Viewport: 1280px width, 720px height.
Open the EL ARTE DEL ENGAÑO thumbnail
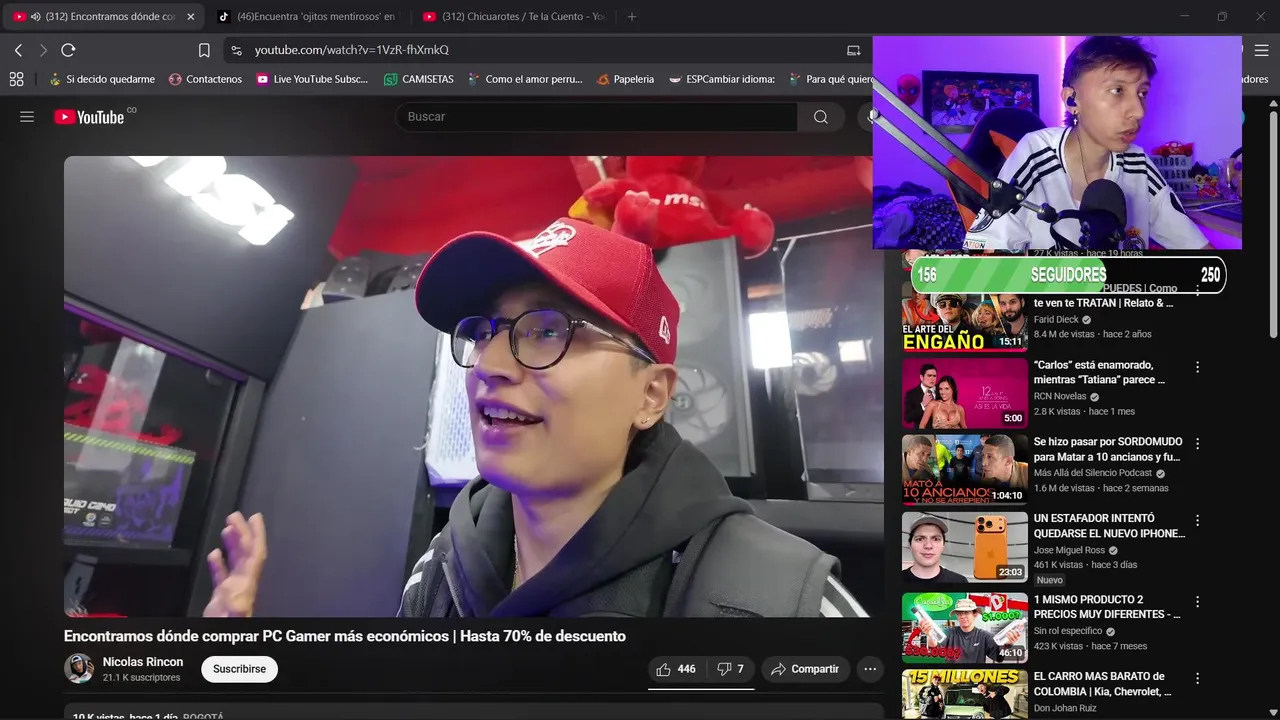coord(965,316)
